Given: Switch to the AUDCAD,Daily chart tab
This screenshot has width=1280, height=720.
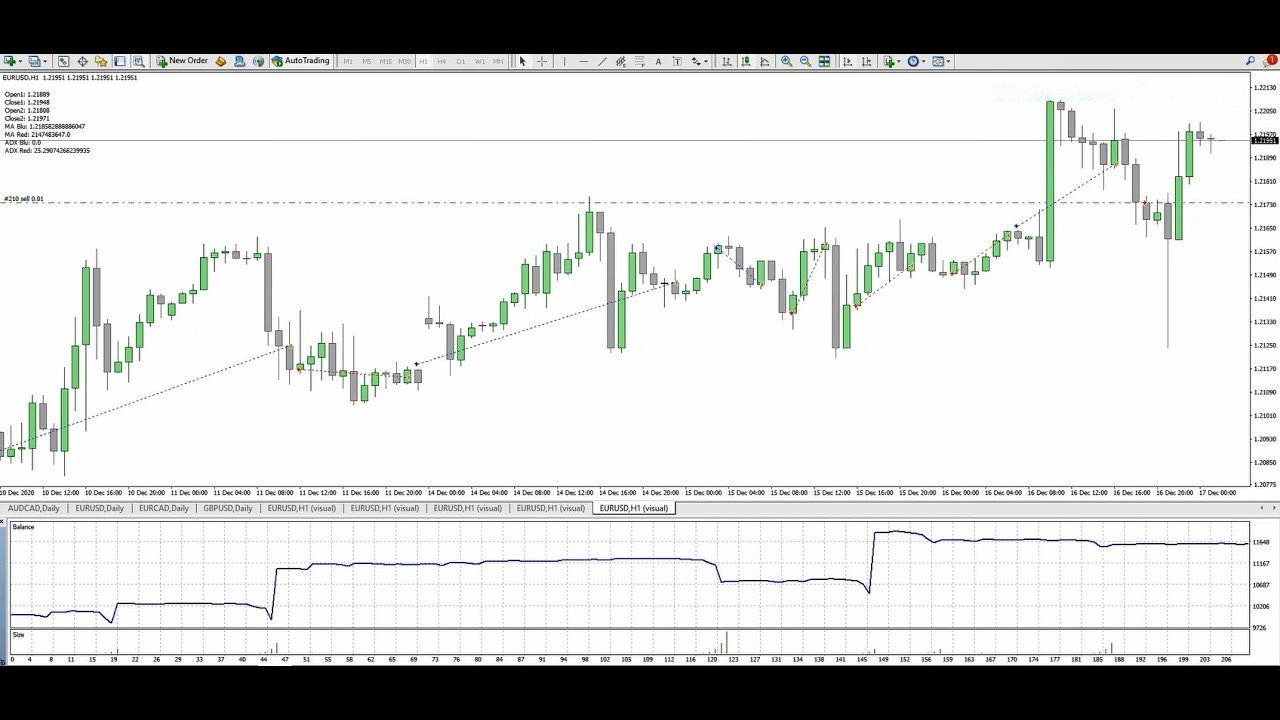Looking at the screenshot, I should [x=34, y=508].
